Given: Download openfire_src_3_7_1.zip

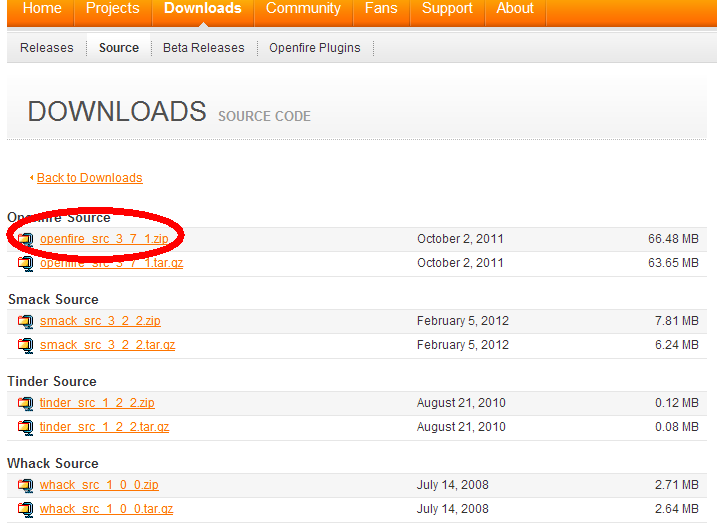Looking at the screenshot, I should 104,239.
